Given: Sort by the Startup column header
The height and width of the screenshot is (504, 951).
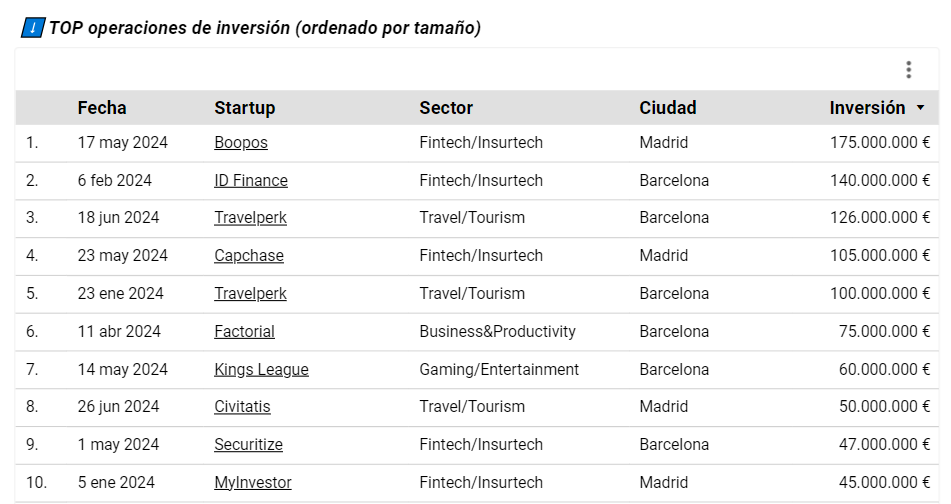Looking at the screenshot, I should (x=244, y=108).
